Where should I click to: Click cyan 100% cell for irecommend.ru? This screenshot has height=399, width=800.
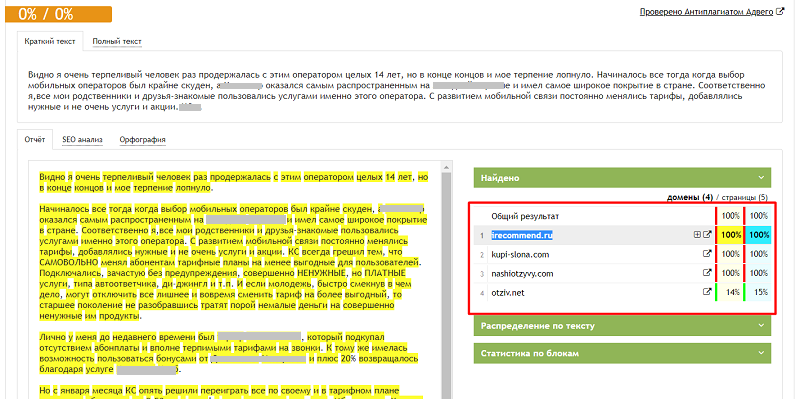[x=759, y=235]
